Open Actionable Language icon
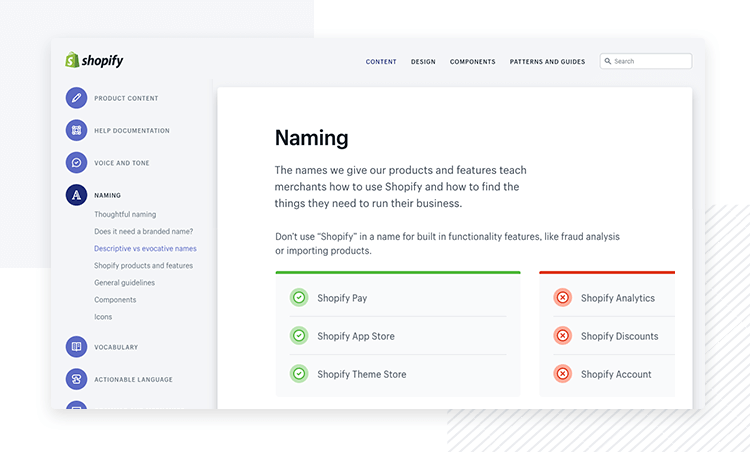 (76, 379)
